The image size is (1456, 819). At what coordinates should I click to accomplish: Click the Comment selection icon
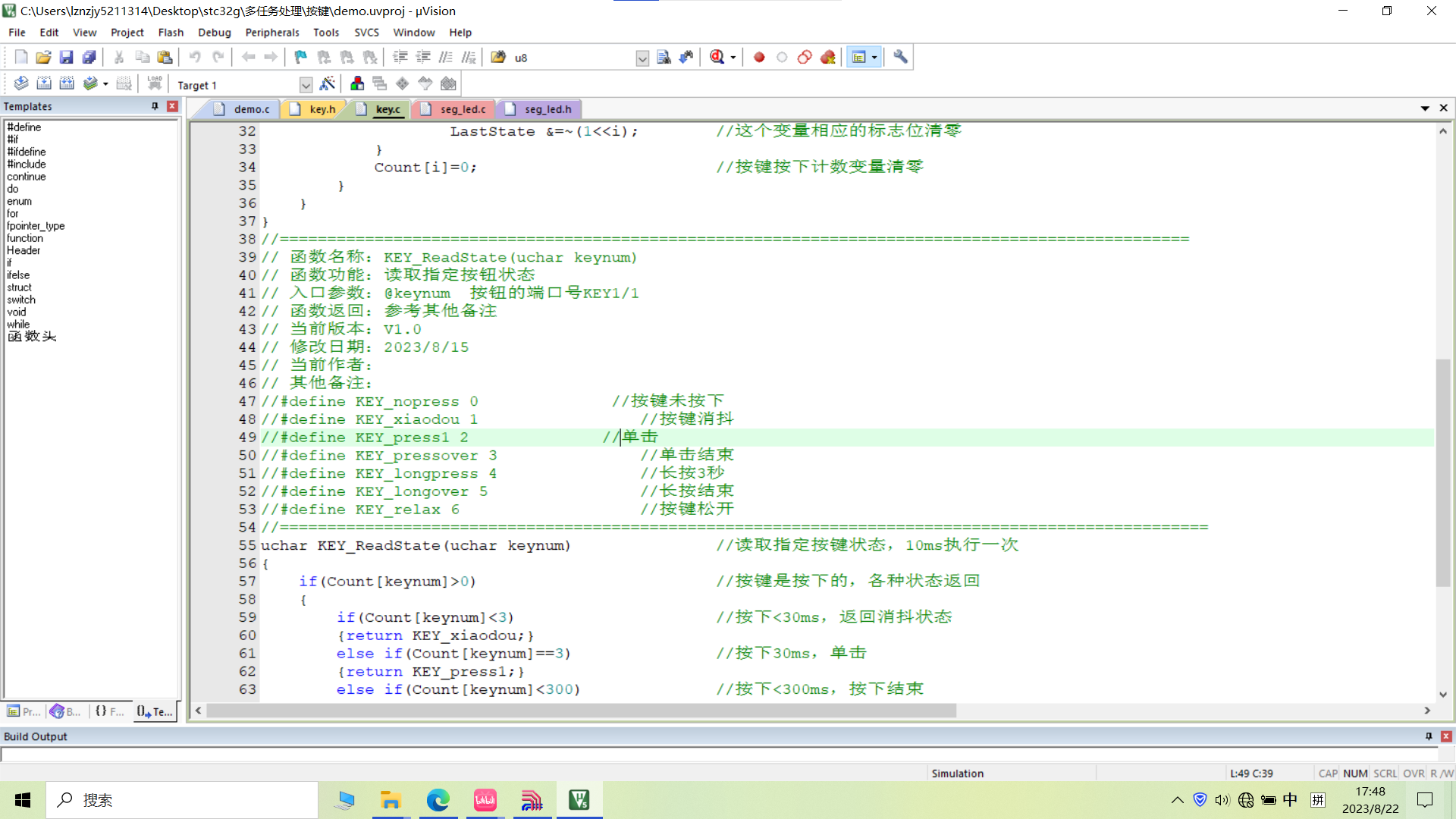[446, 57]
